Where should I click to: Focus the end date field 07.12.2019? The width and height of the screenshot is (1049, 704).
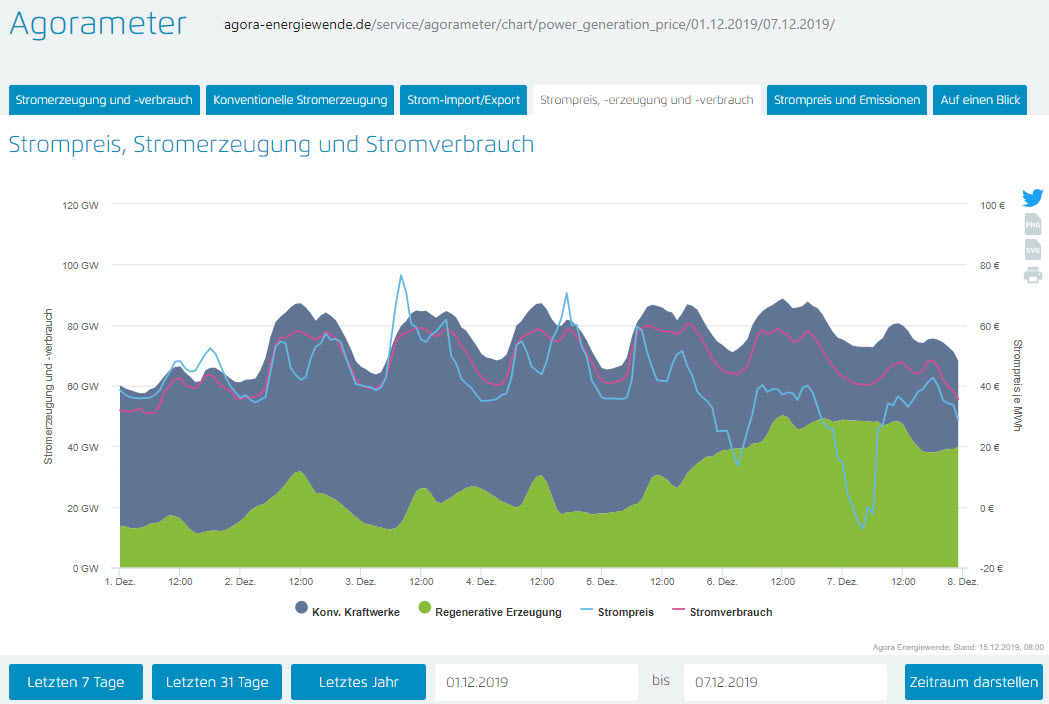tap(785, 682)
